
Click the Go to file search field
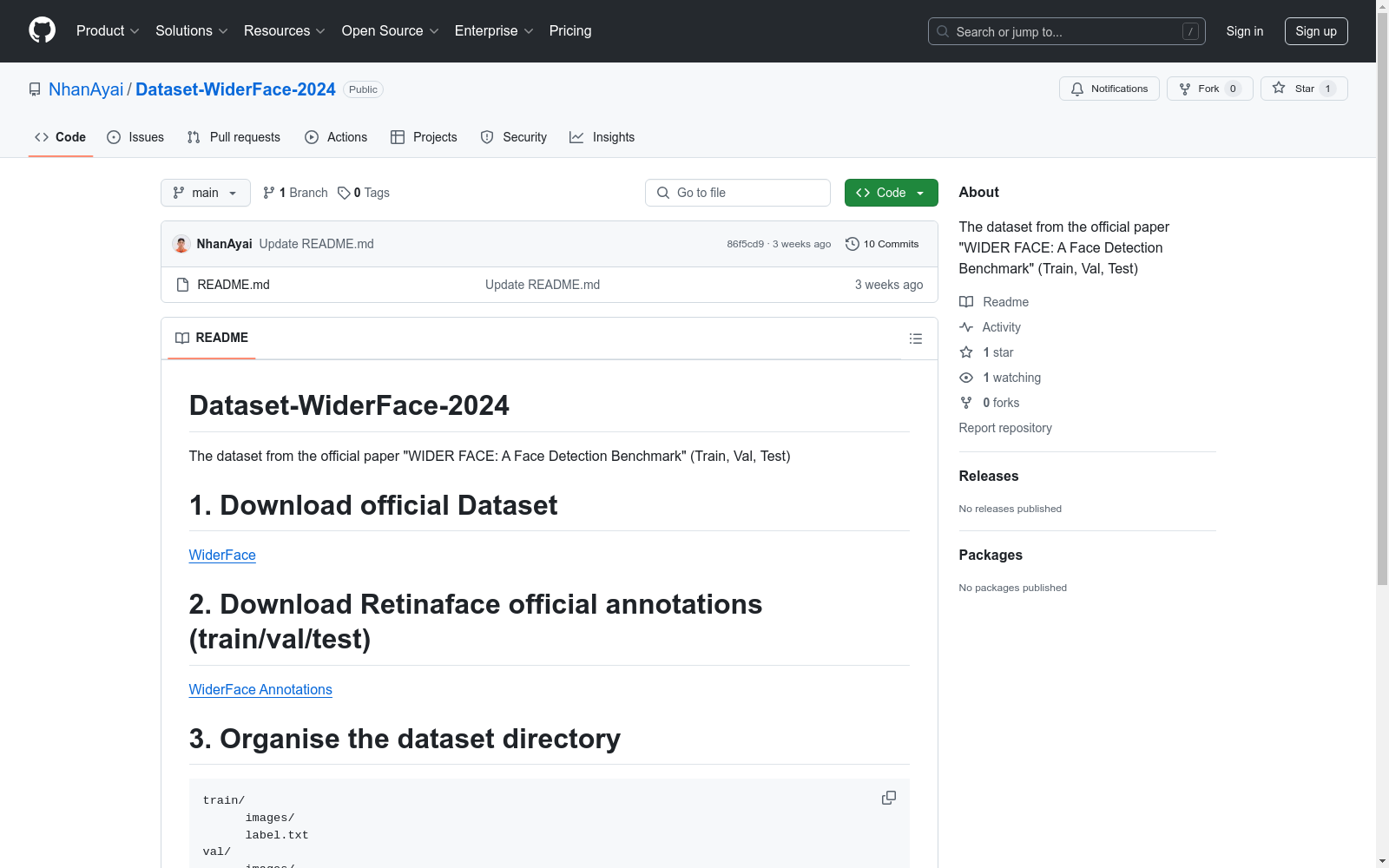tap(738, 193)
